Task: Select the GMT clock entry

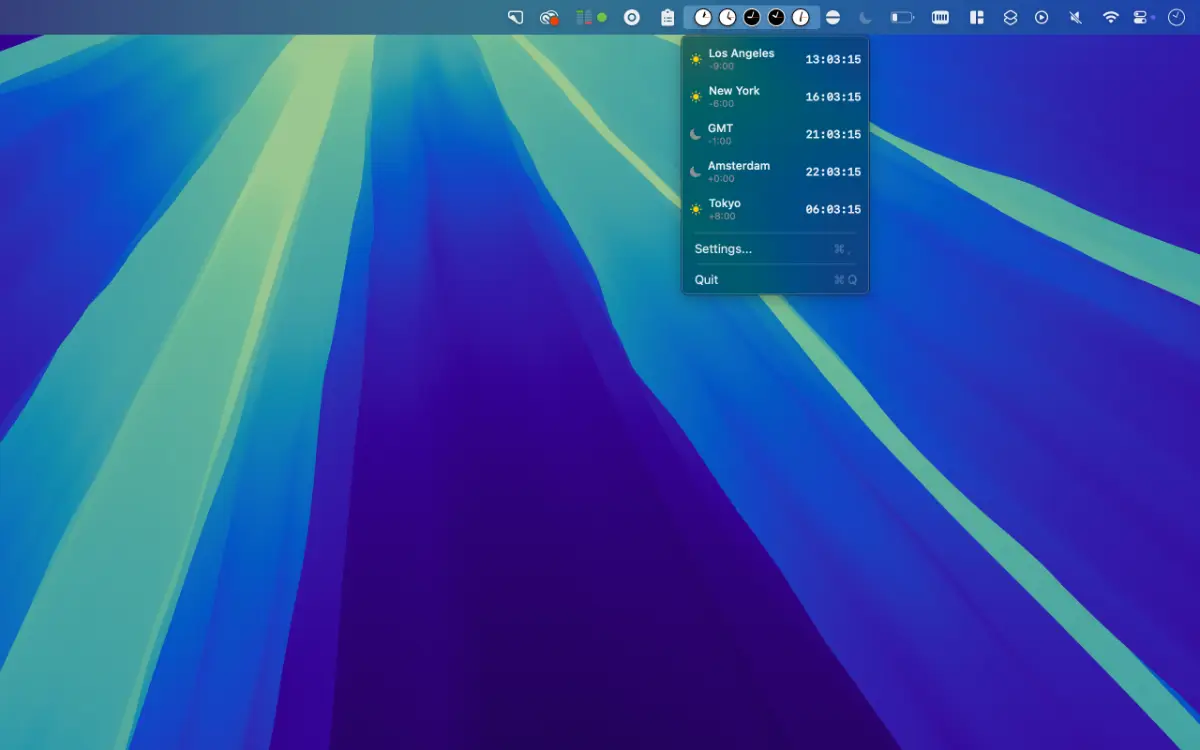Action: click(775, 134)
